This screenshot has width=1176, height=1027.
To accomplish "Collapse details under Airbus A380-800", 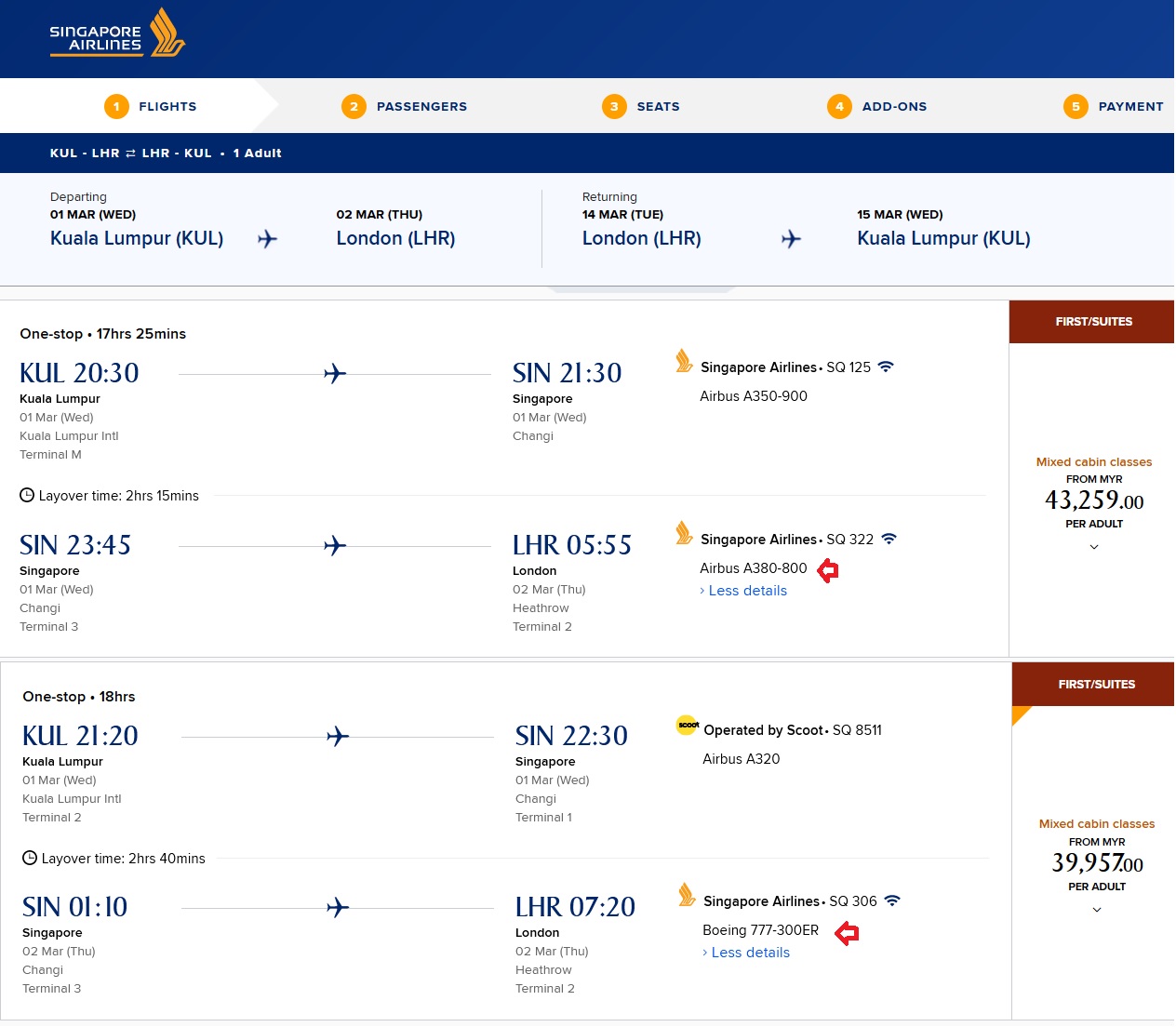I will [x=747, y=591].
